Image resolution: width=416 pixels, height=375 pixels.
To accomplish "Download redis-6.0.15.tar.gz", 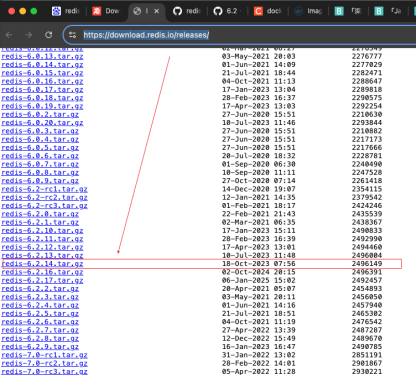I will [42, 73].
